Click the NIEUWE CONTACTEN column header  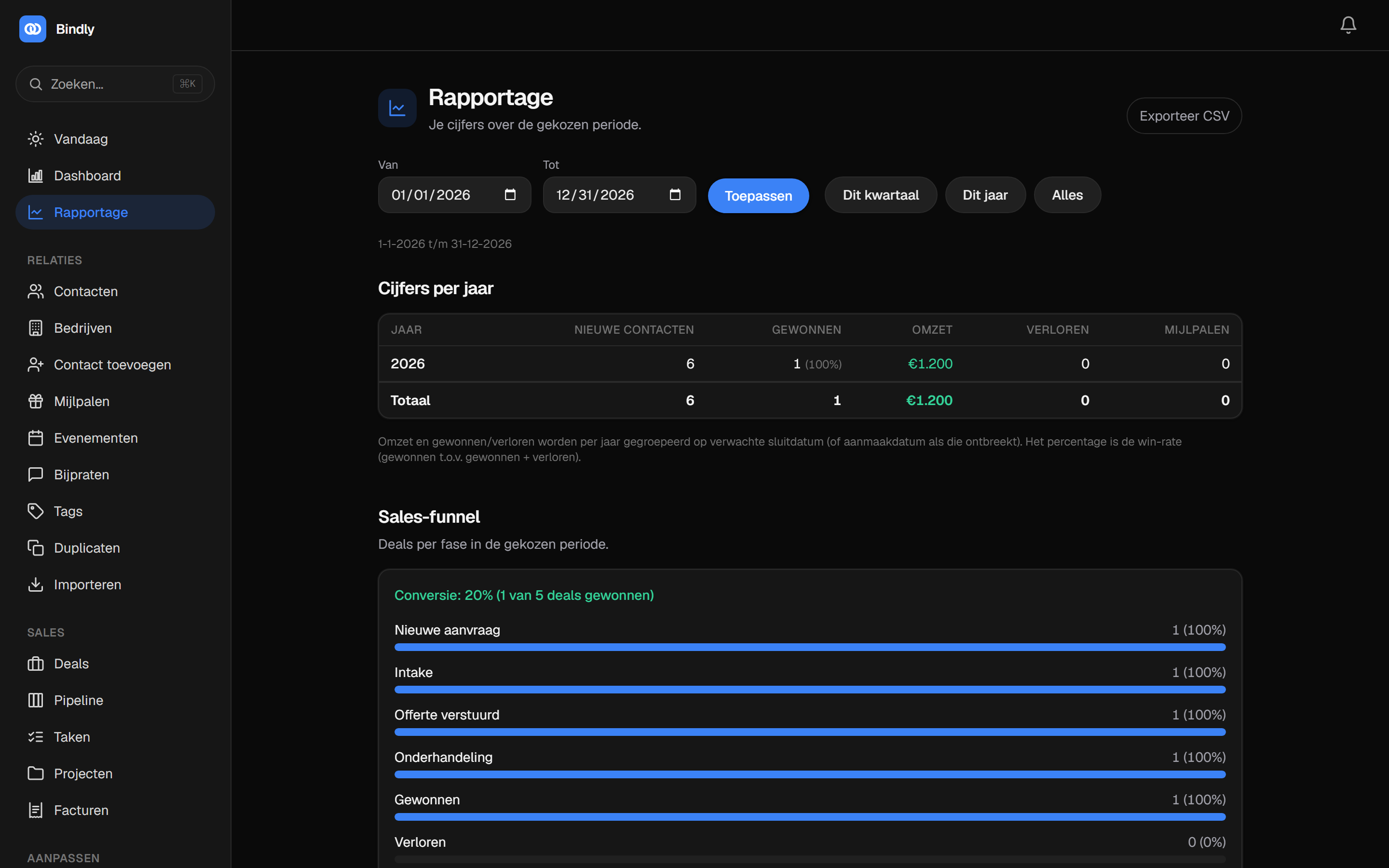click(x=634, y=330)
